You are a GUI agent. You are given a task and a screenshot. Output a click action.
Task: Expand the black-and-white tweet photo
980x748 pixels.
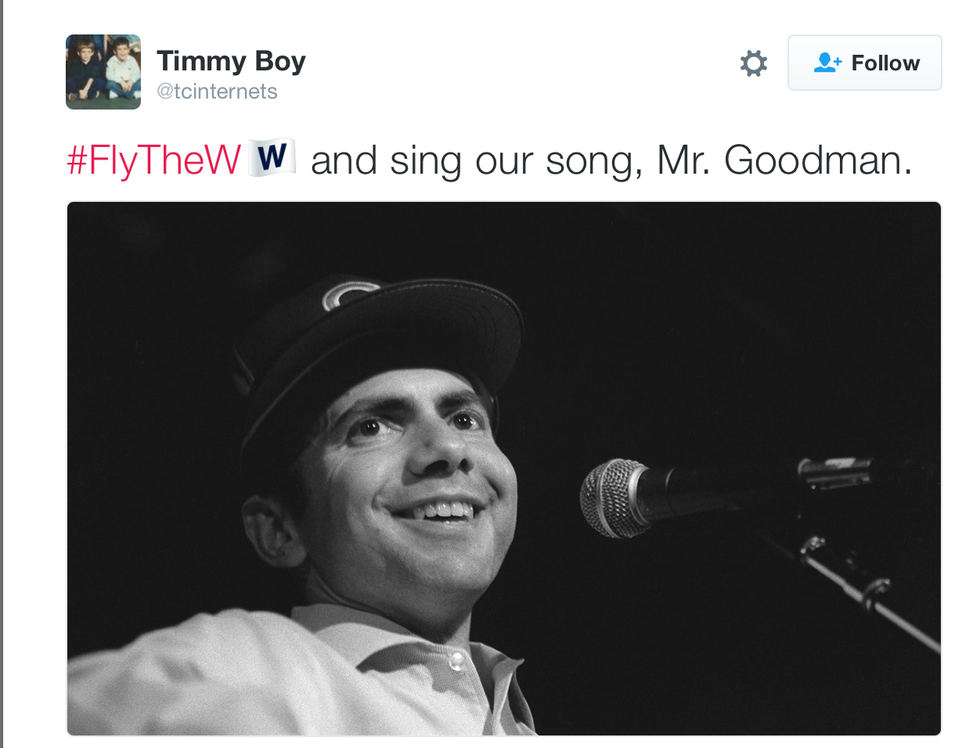504,468
